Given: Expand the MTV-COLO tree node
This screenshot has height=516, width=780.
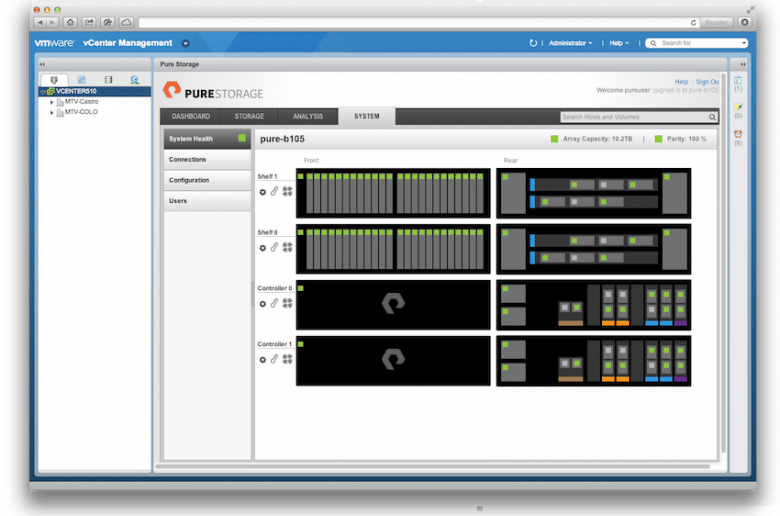Looking at the screenshot, I should 52,113.
